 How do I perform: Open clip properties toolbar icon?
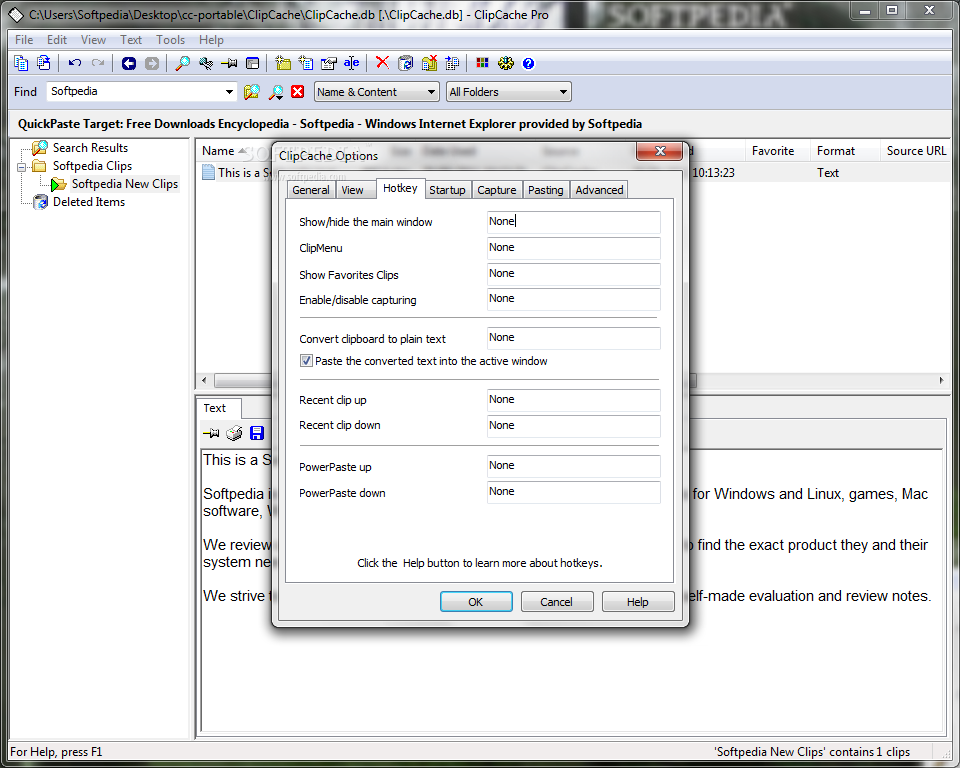pyautogui.click(x=329, y=63)
